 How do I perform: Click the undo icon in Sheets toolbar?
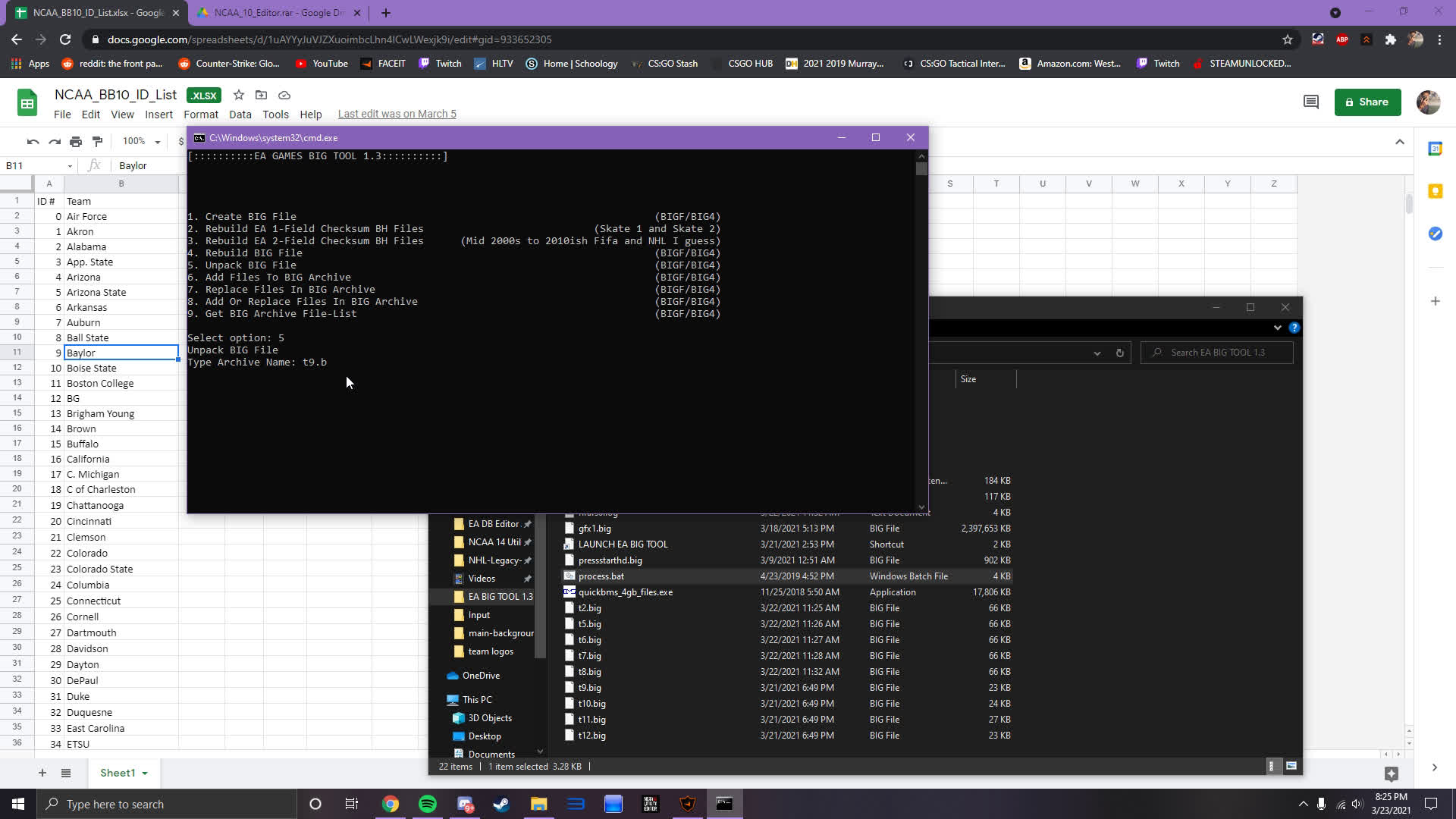(33, 142)
